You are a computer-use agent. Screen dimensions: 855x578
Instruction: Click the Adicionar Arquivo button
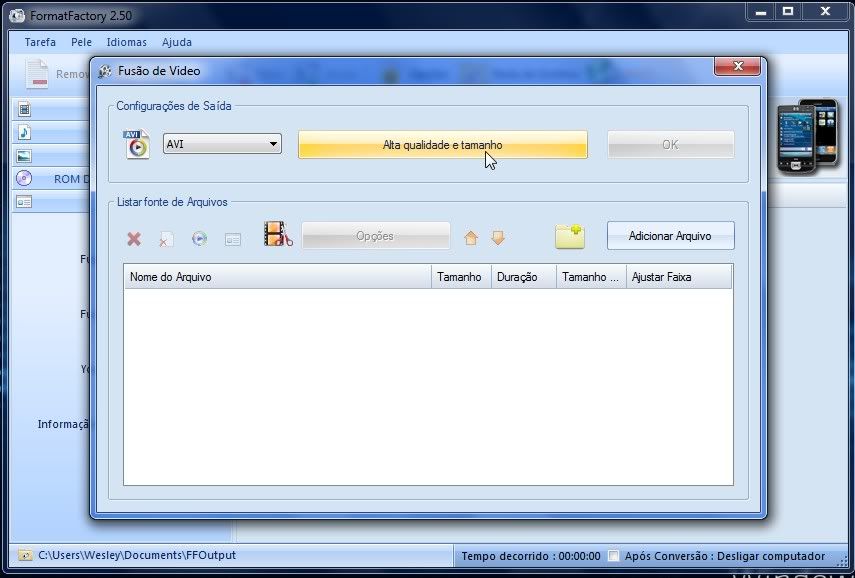(670, 236)
